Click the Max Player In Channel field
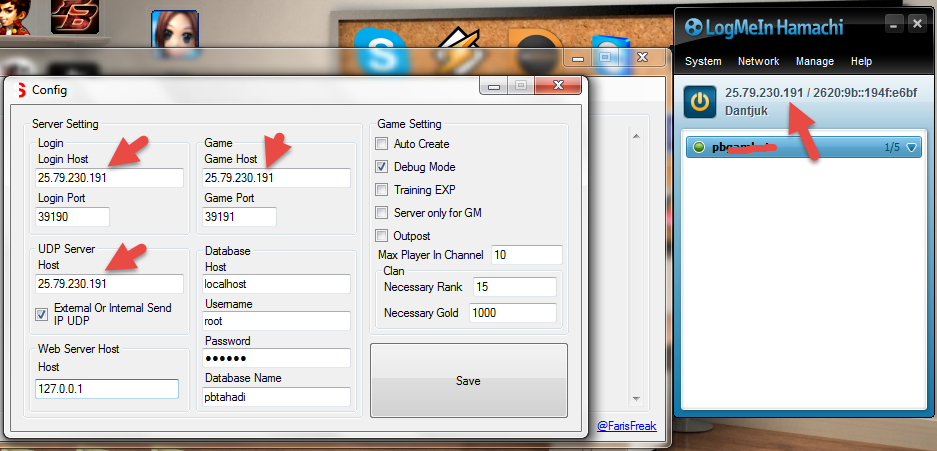937x451 pixels. 527,254
